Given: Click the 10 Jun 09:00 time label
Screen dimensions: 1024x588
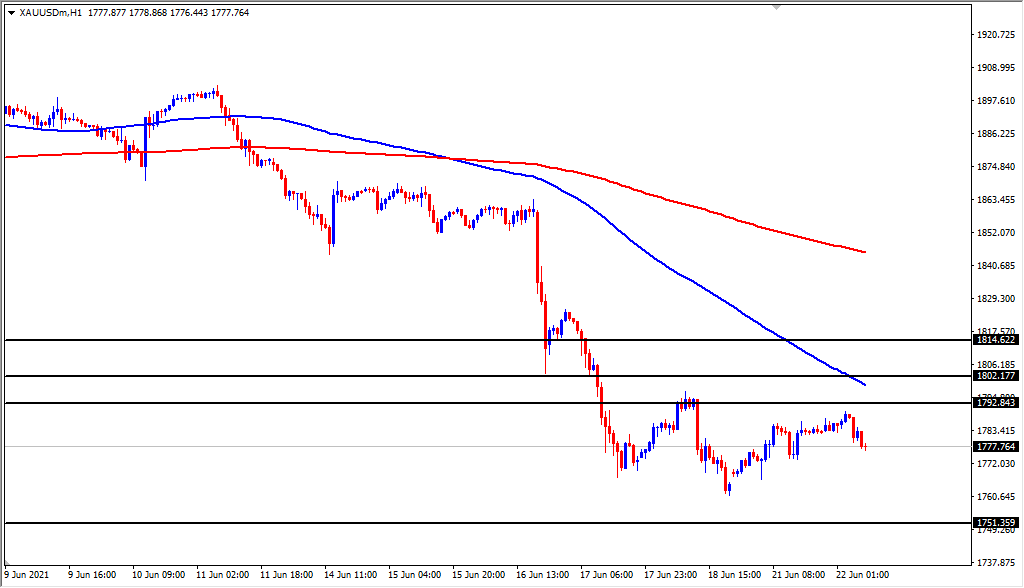Looking at the screenshot, I should click(x=158, y=575).
